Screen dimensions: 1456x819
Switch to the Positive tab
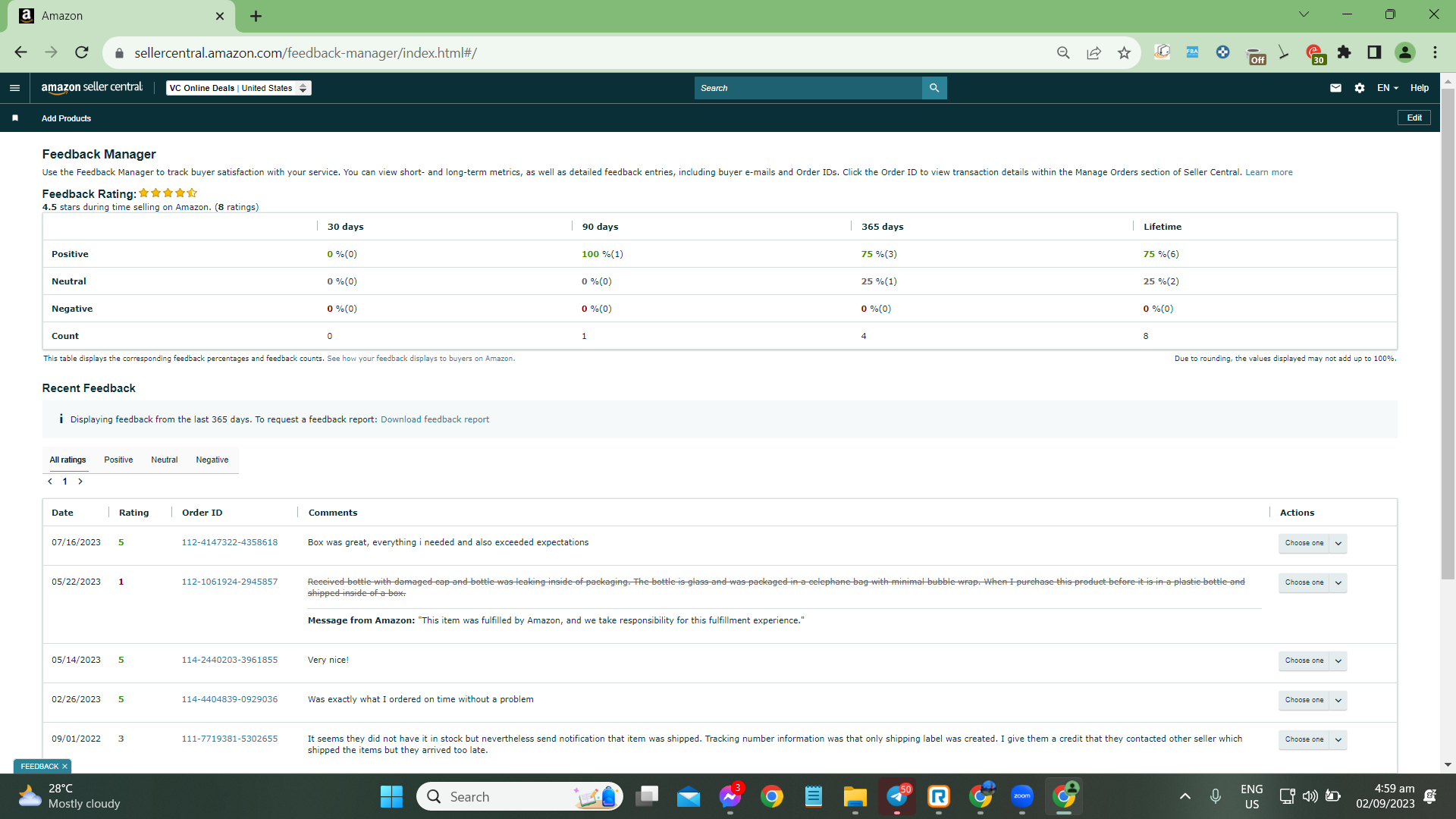pyautogui.click(x=118, y=460)
